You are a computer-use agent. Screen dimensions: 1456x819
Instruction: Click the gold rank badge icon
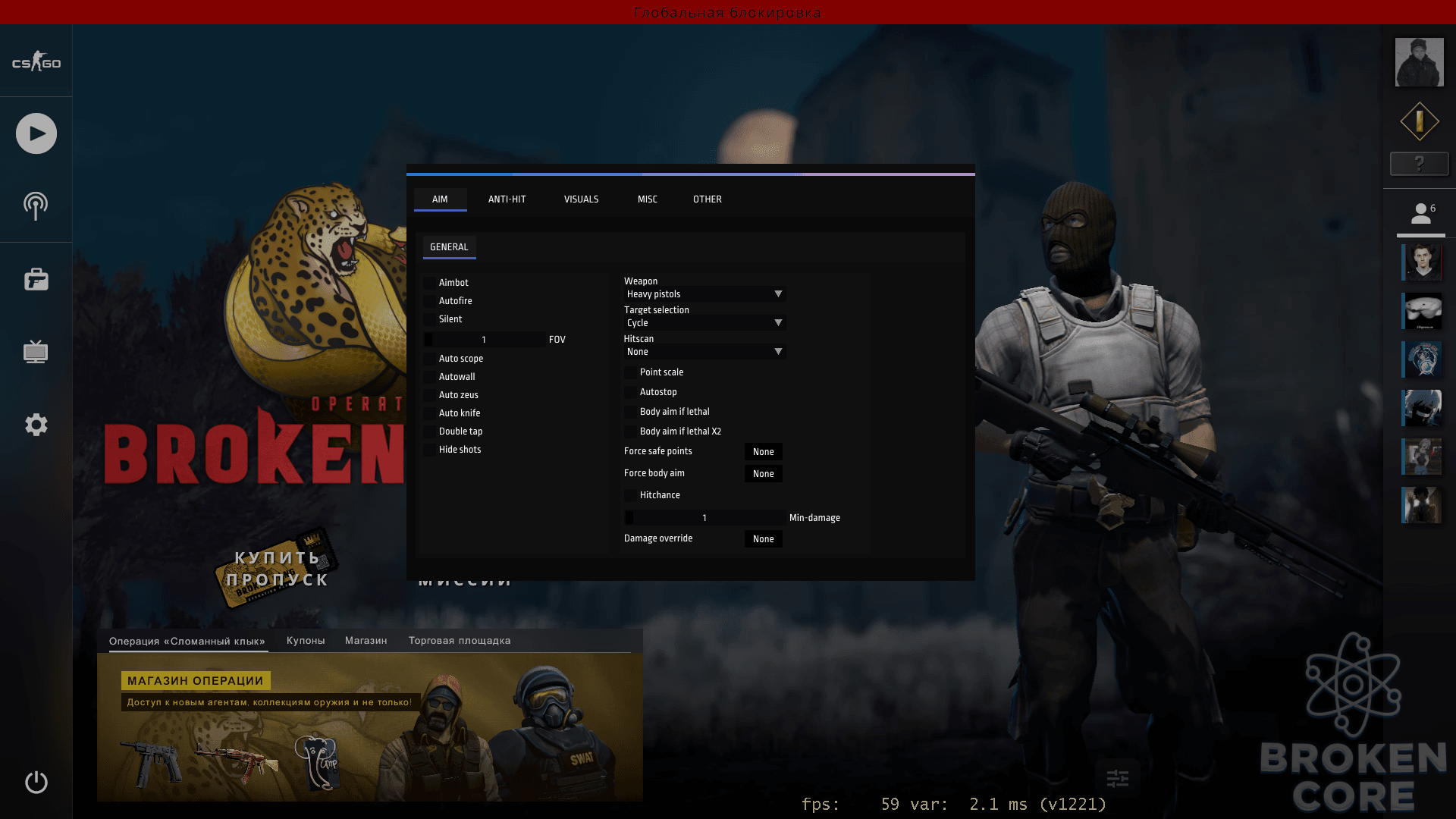pos(1420,121)
